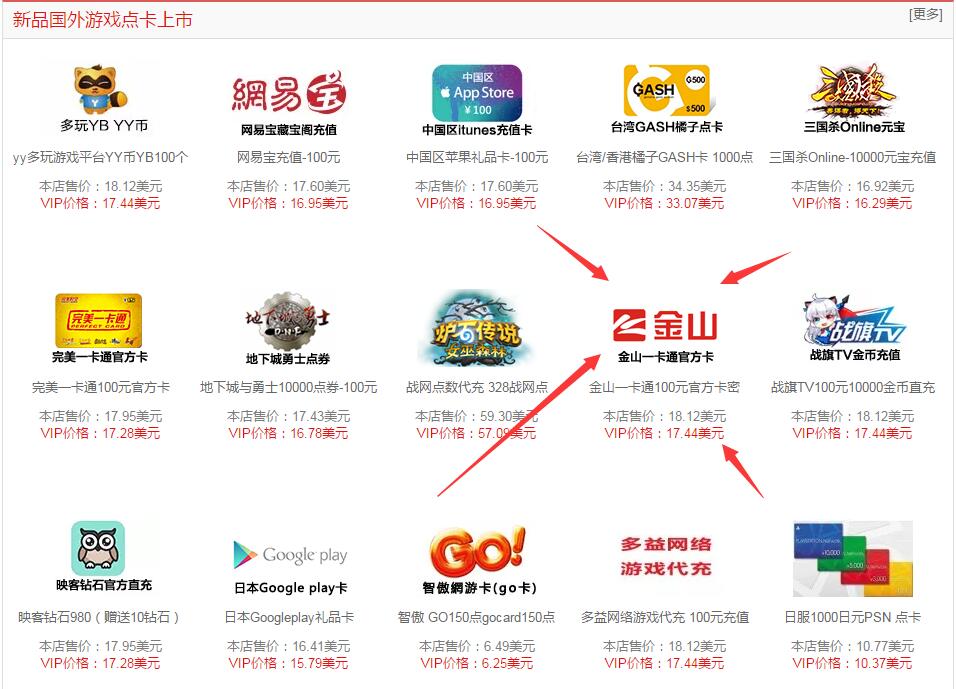The width and height of the screenshot is (956, 689).
Task: Open 地下城与勇士10000点券-100元 link
Action: pos(288,387)
